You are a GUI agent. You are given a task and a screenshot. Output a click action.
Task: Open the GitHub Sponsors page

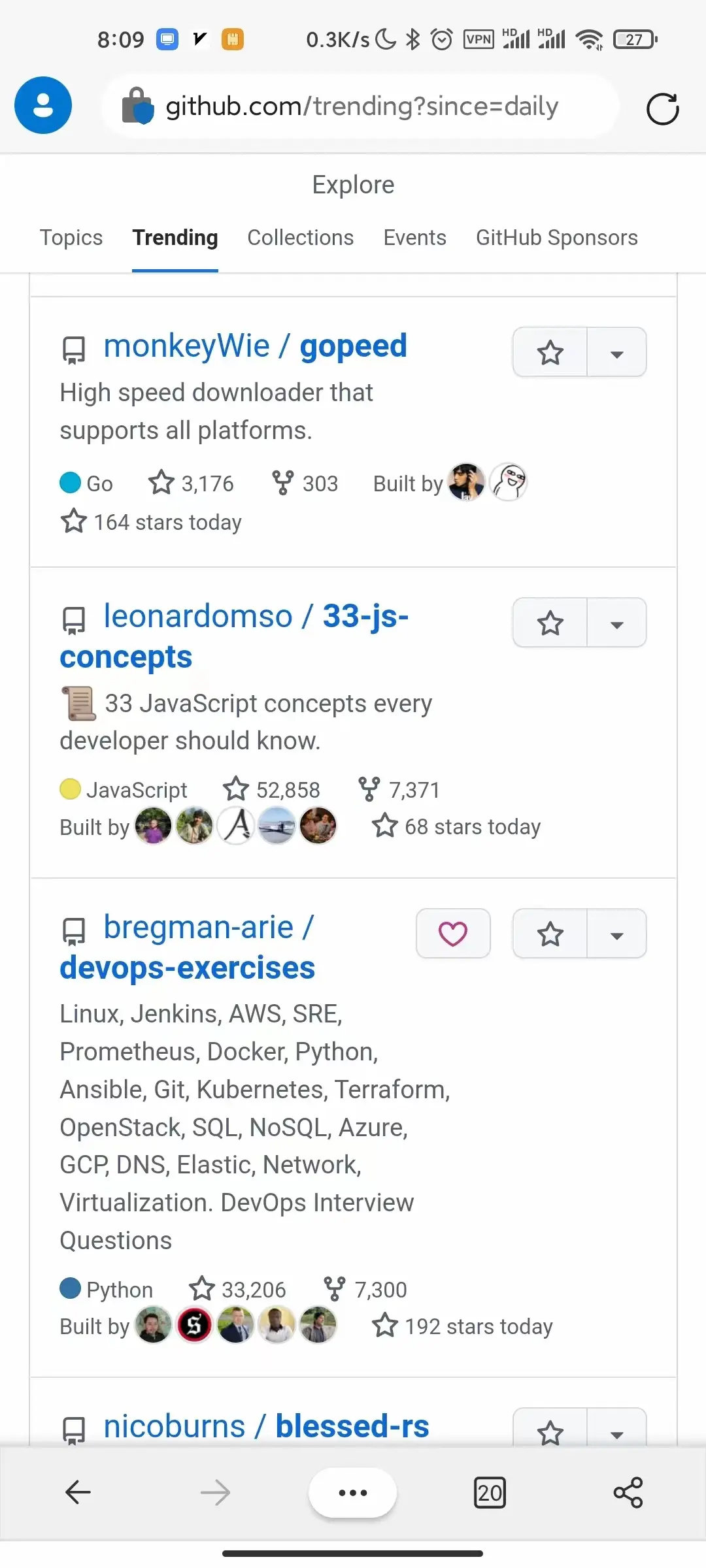(x=556, y=238)
